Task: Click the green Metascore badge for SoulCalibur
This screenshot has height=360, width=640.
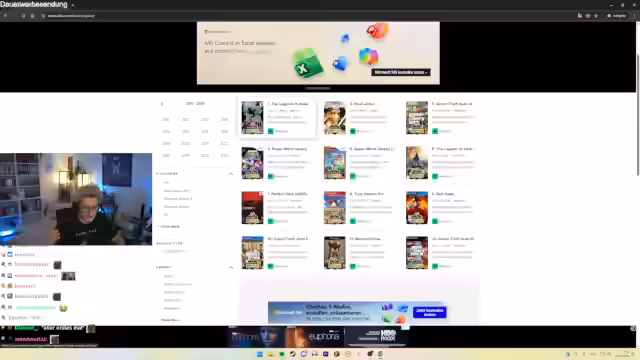Action: (353, 131)
